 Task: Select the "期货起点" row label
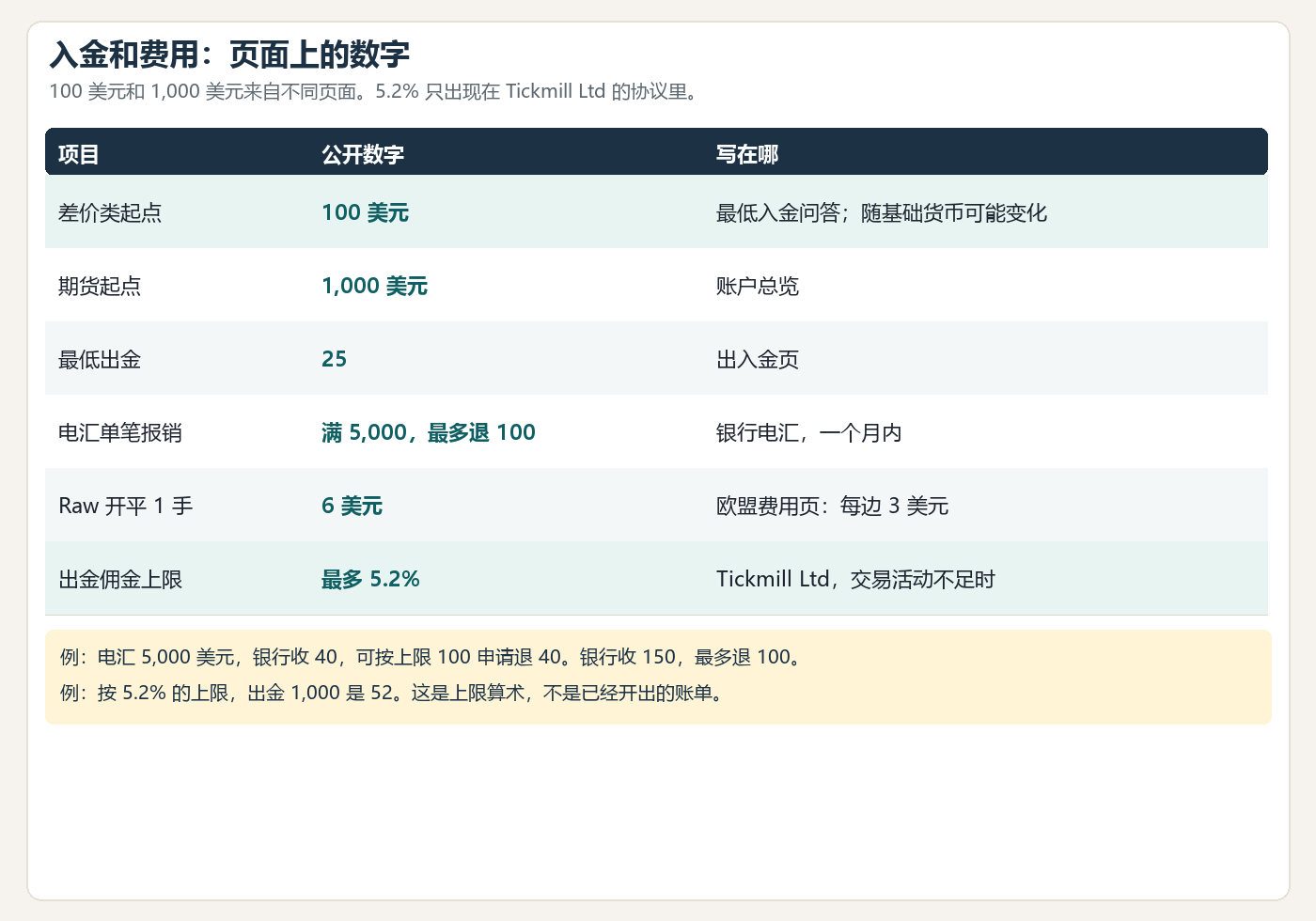(x=100, y=286)
